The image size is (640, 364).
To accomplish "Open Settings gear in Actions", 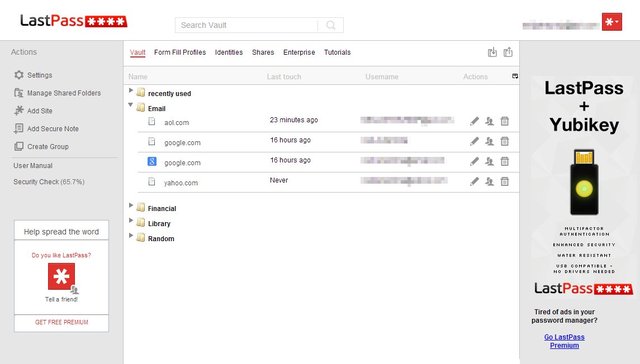I will click(19, 75).
